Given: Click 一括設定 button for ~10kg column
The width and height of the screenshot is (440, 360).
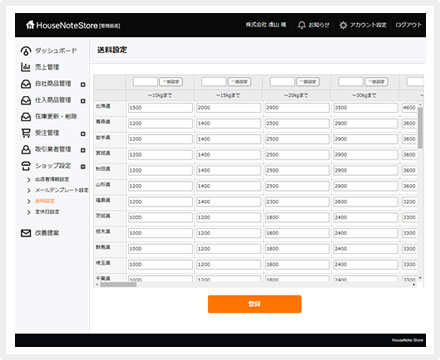Looking at the screenshot, I should tap(171, 82).
